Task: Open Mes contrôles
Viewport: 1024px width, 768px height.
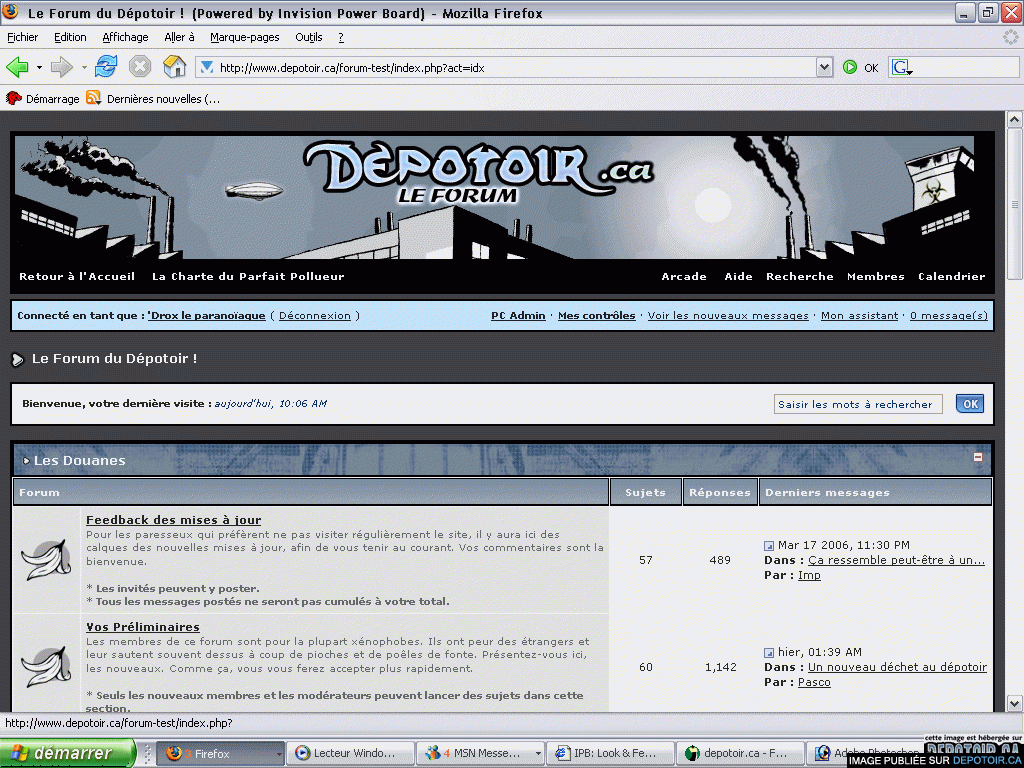Action: tap(596, 315)
